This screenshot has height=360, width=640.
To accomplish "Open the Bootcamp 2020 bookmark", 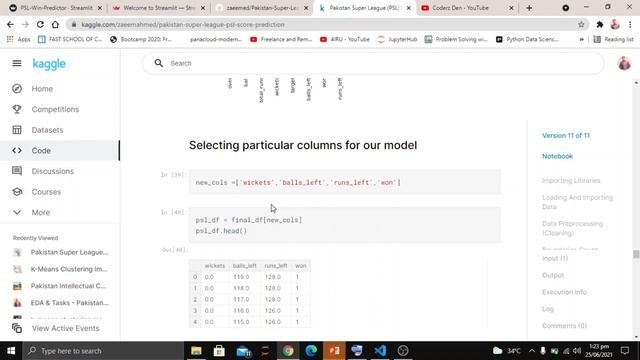I will pyautogui.click(x=141, y=39).
